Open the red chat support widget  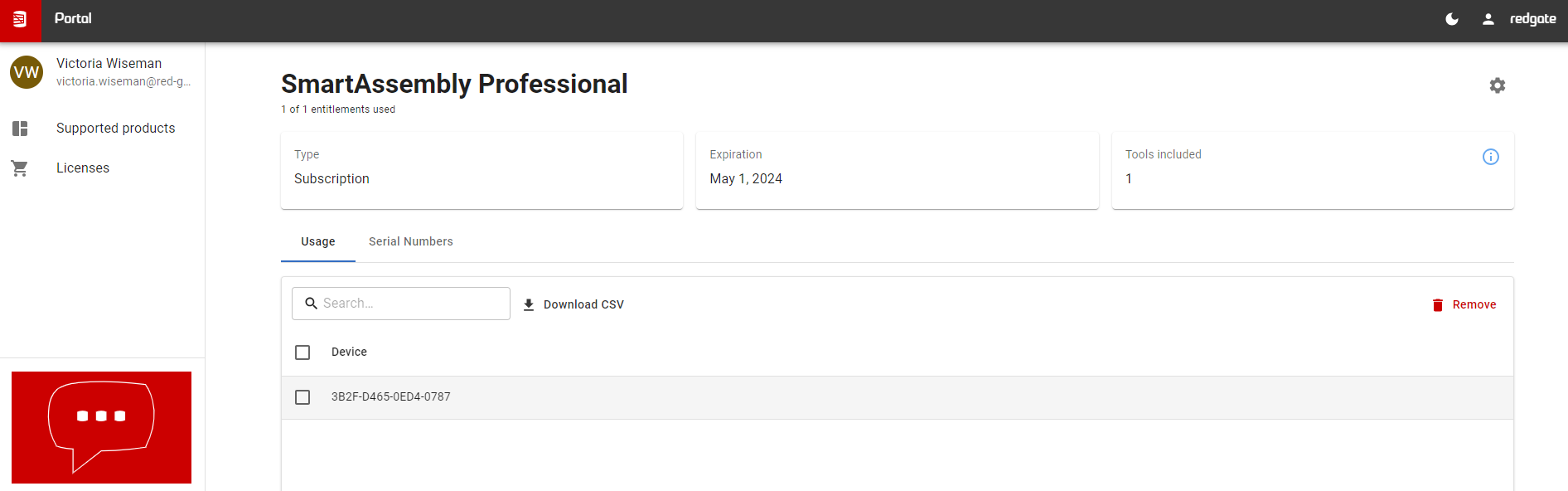click(x=101, y=427)
